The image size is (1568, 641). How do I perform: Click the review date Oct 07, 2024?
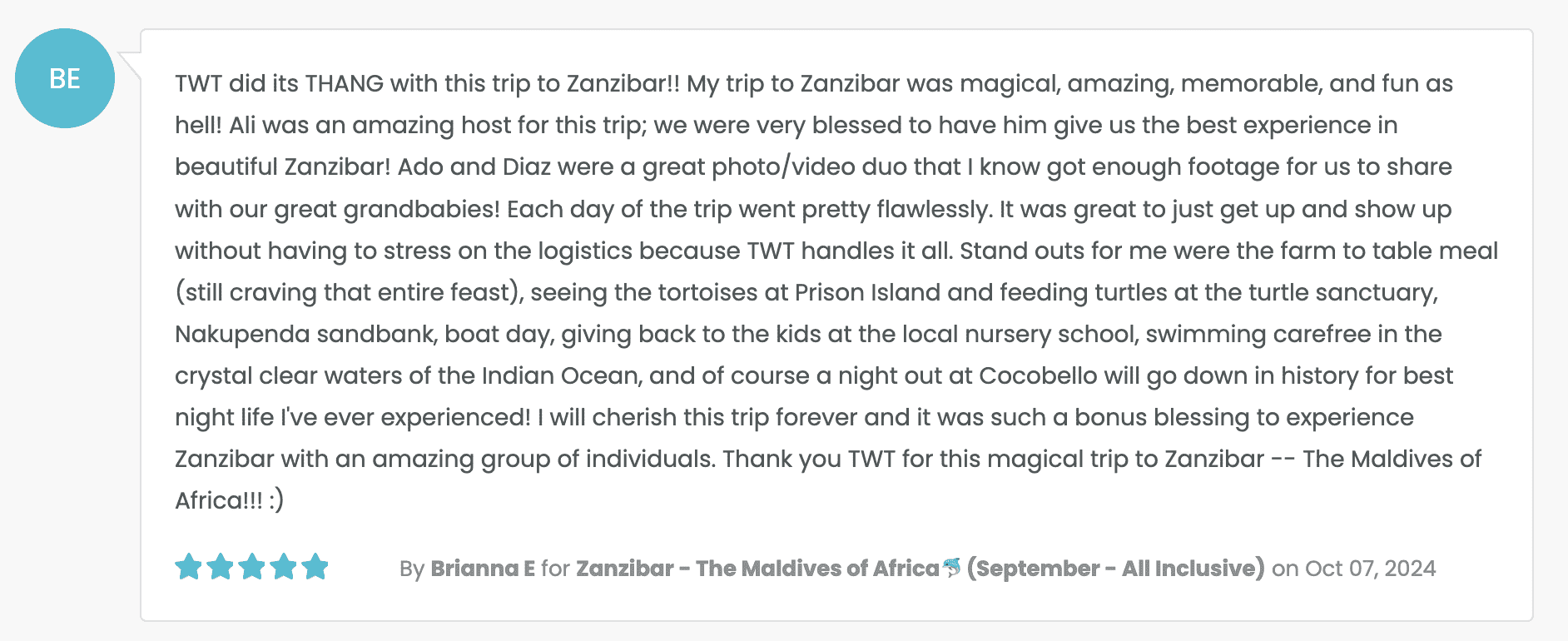pos(1370,569)
